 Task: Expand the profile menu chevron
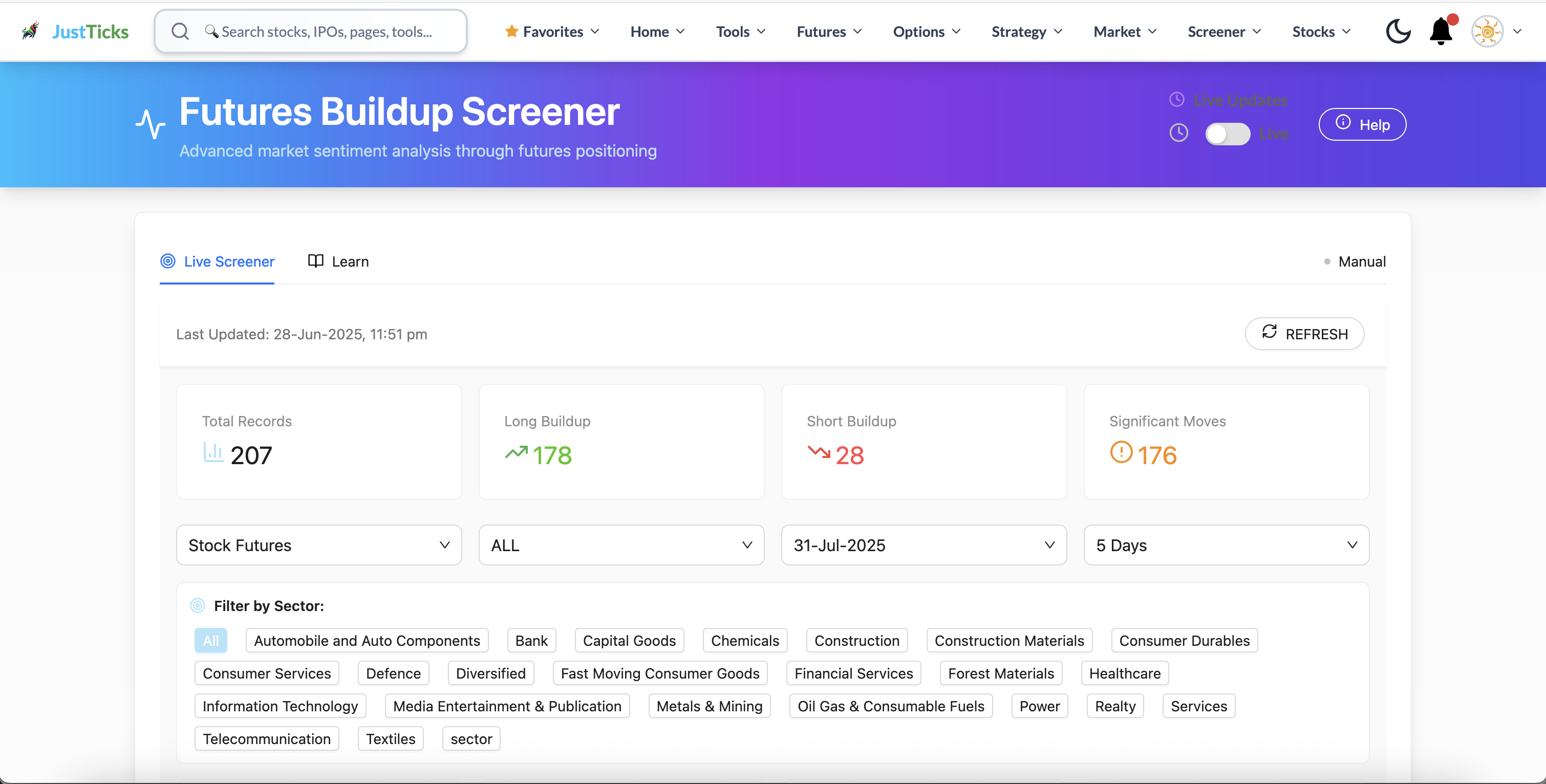pyautogui.click(x=1517, y=31)
